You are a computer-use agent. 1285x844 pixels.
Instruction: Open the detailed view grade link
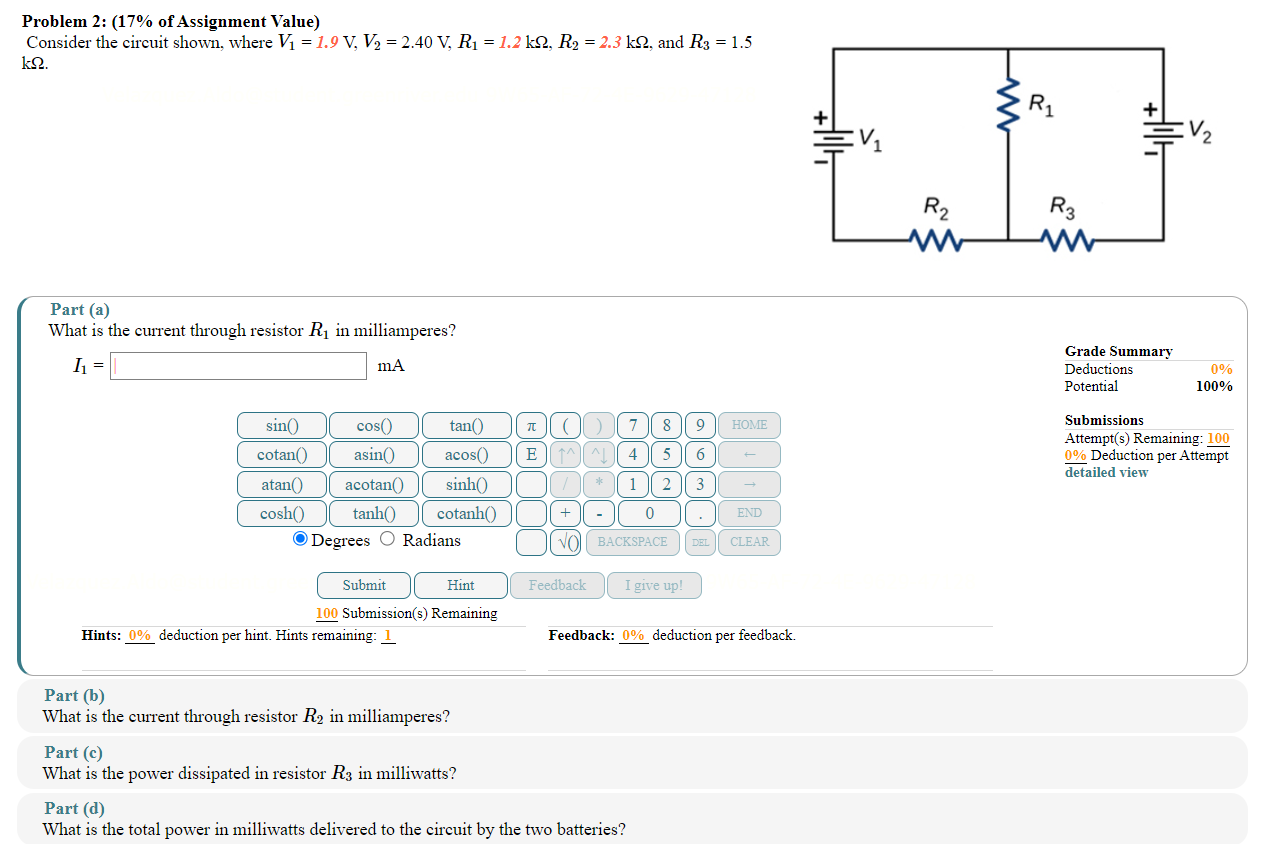1105,472
